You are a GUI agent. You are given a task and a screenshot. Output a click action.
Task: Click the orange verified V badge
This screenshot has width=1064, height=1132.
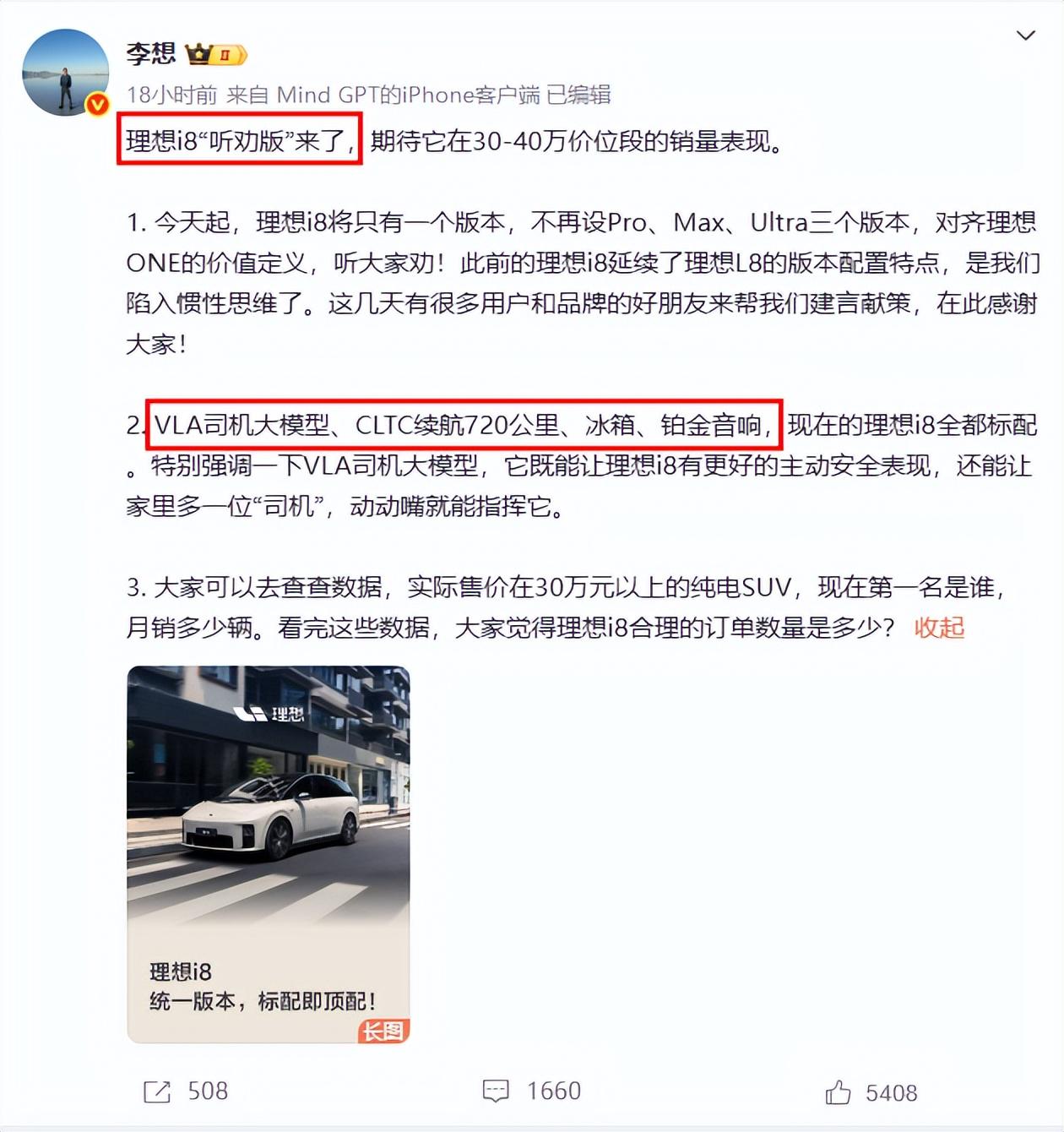point(98,104)
